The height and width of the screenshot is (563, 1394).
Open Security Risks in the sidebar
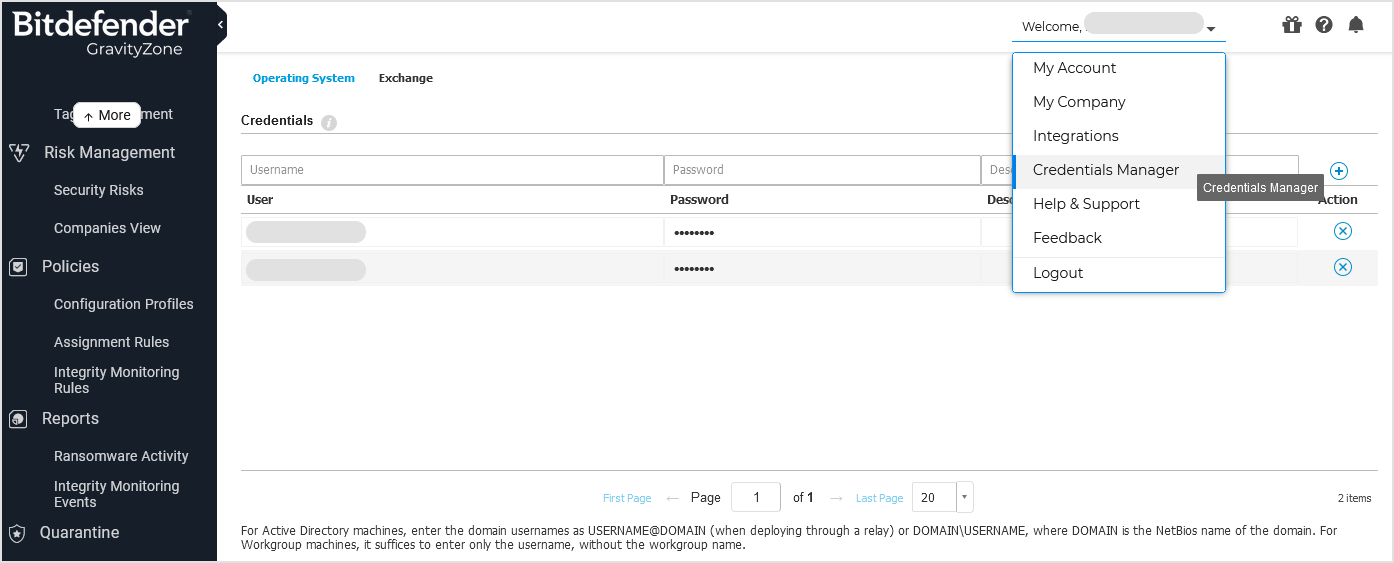(x=98, y=190)
